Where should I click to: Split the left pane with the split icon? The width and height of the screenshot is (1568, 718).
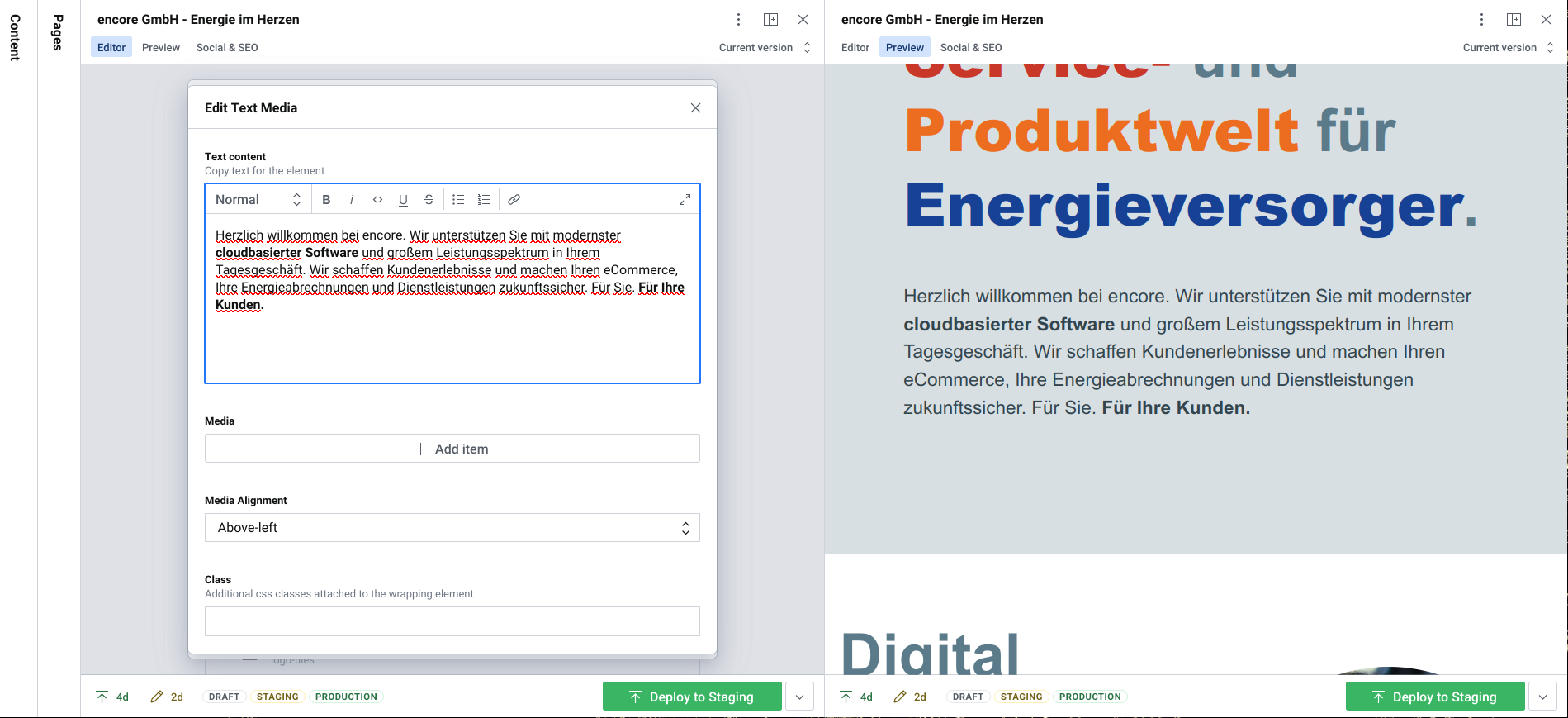coord(770,19)
